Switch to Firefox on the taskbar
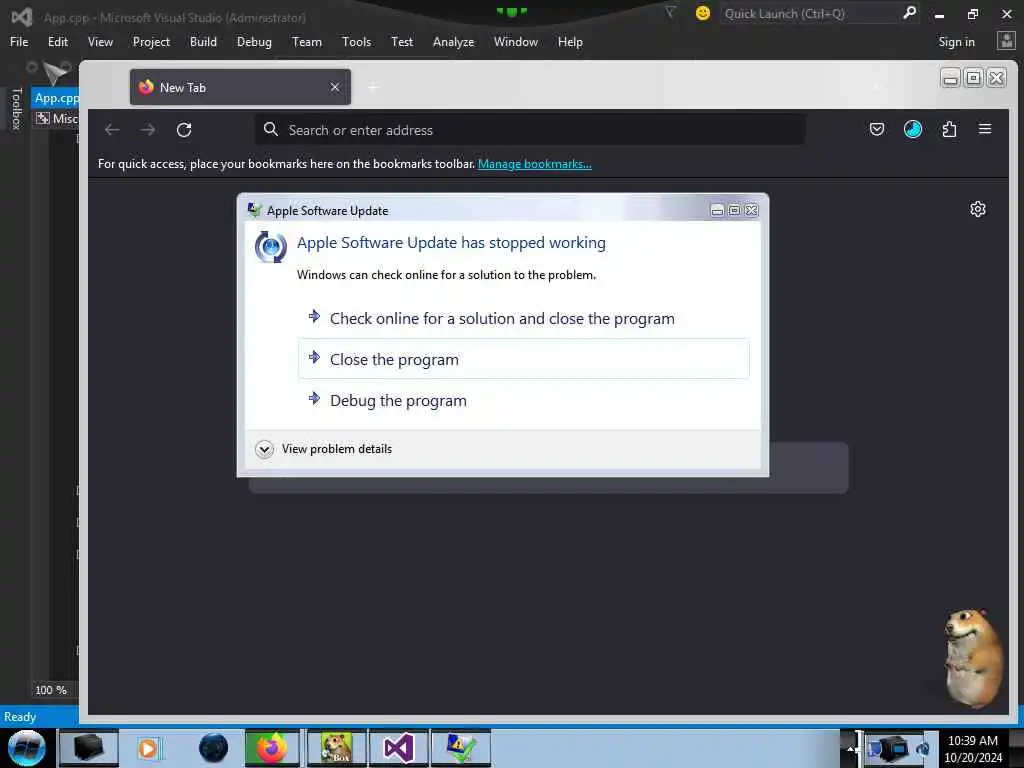The width and height of the screenshot is (1024, 768). coord(272,748)
